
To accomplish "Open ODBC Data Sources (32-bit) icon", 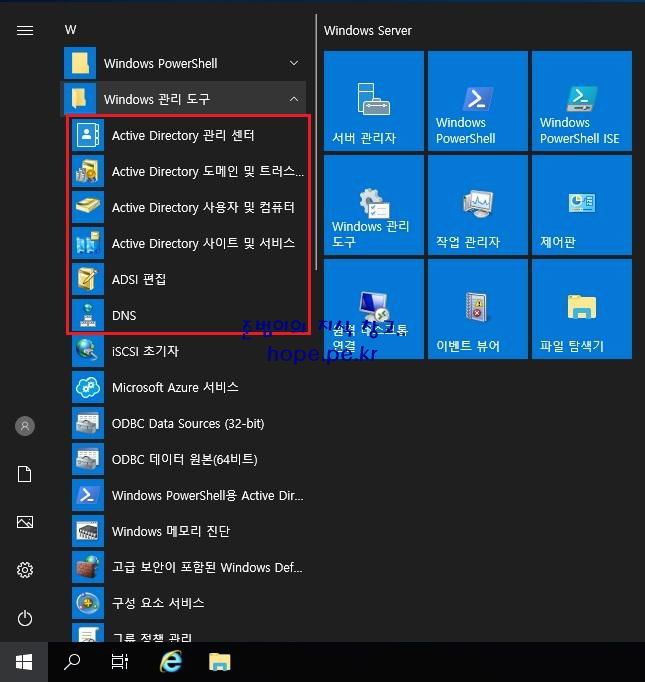I will coord(88,423).
